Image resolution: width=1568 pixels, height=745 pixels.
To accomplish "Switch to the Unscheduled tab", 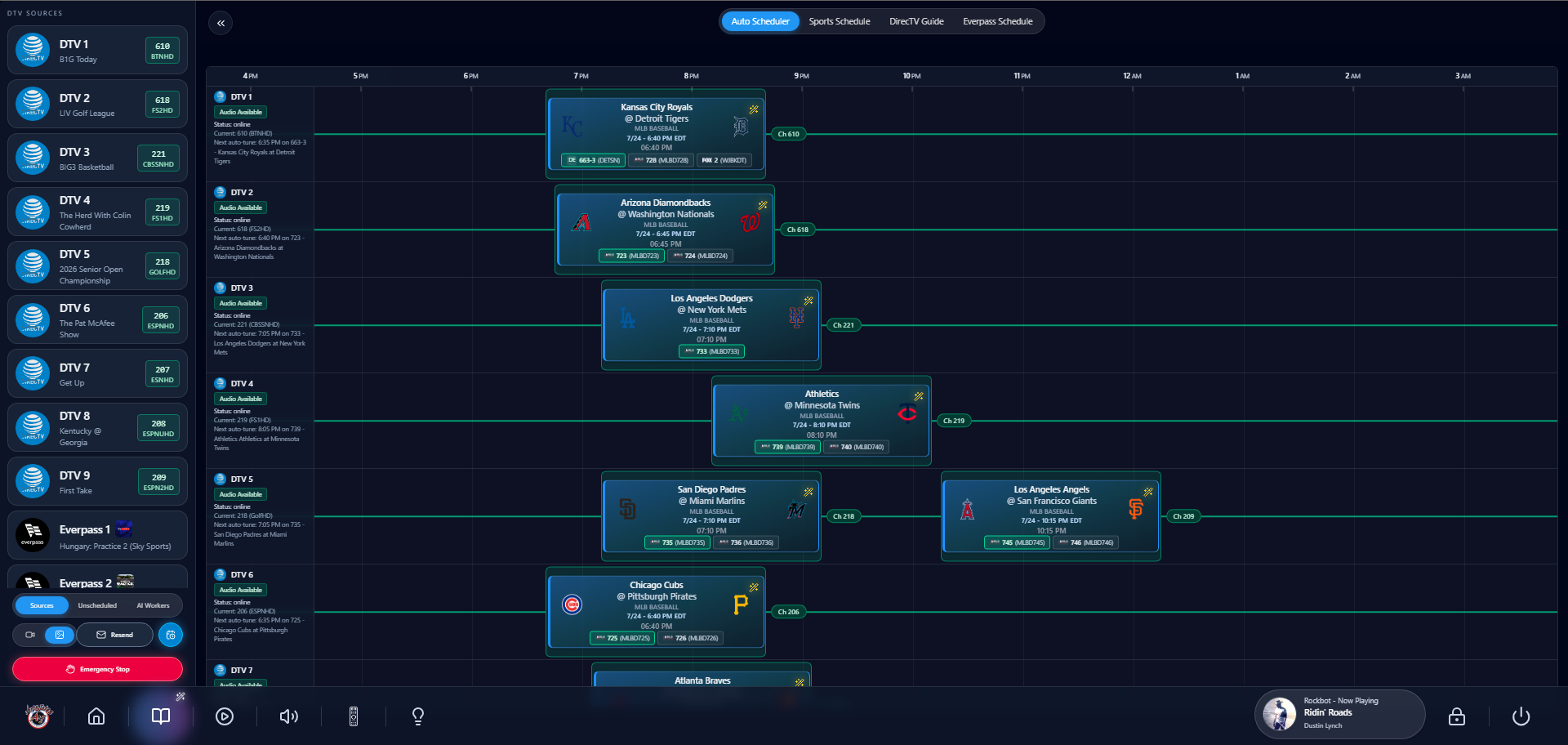I will 97,605.
